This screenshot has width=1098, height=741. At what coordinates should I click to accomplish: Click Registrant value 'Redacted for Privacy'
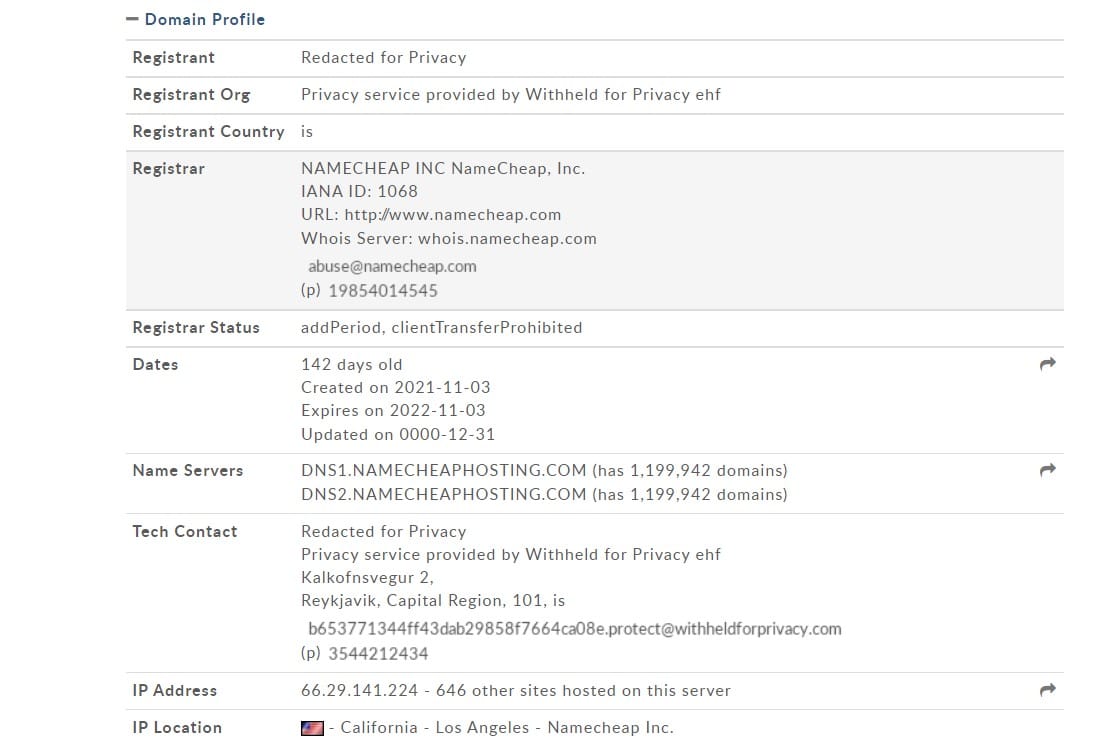tap(384, 57)
